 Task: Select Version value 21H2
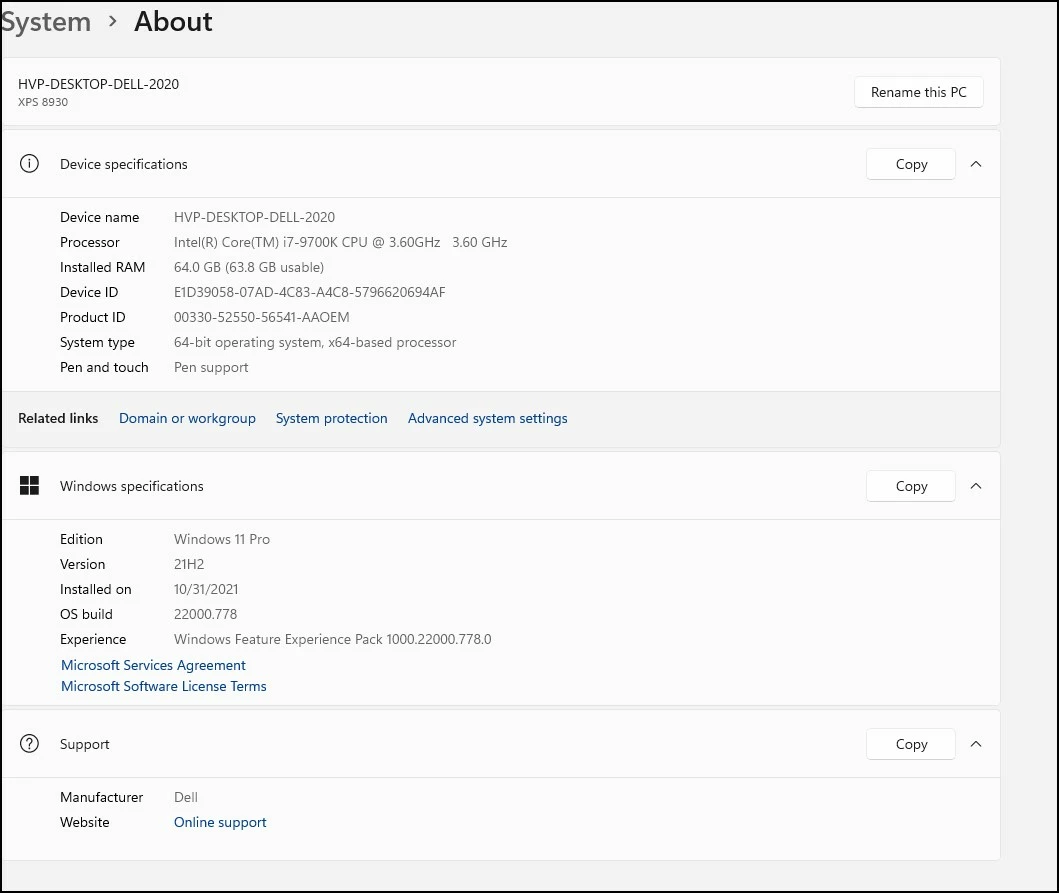point(188,564)
